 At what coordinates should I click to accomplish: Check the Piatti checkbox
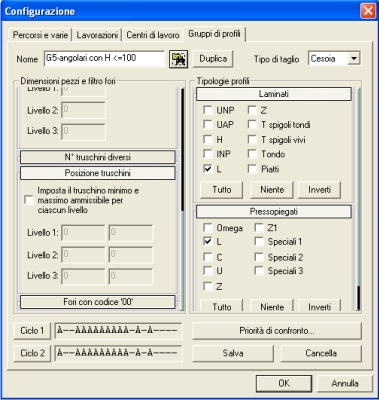tap(252, 169)
